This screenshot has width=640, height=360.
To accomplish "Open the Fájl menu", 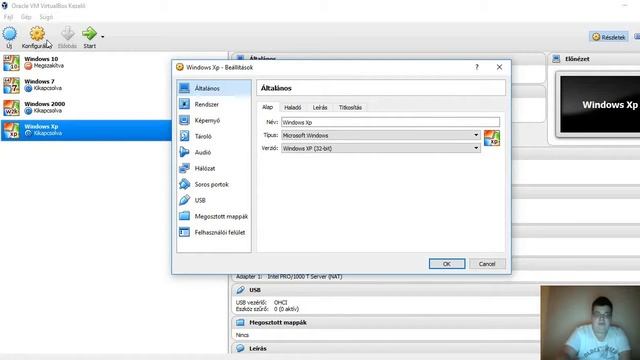I will (8, 17).
